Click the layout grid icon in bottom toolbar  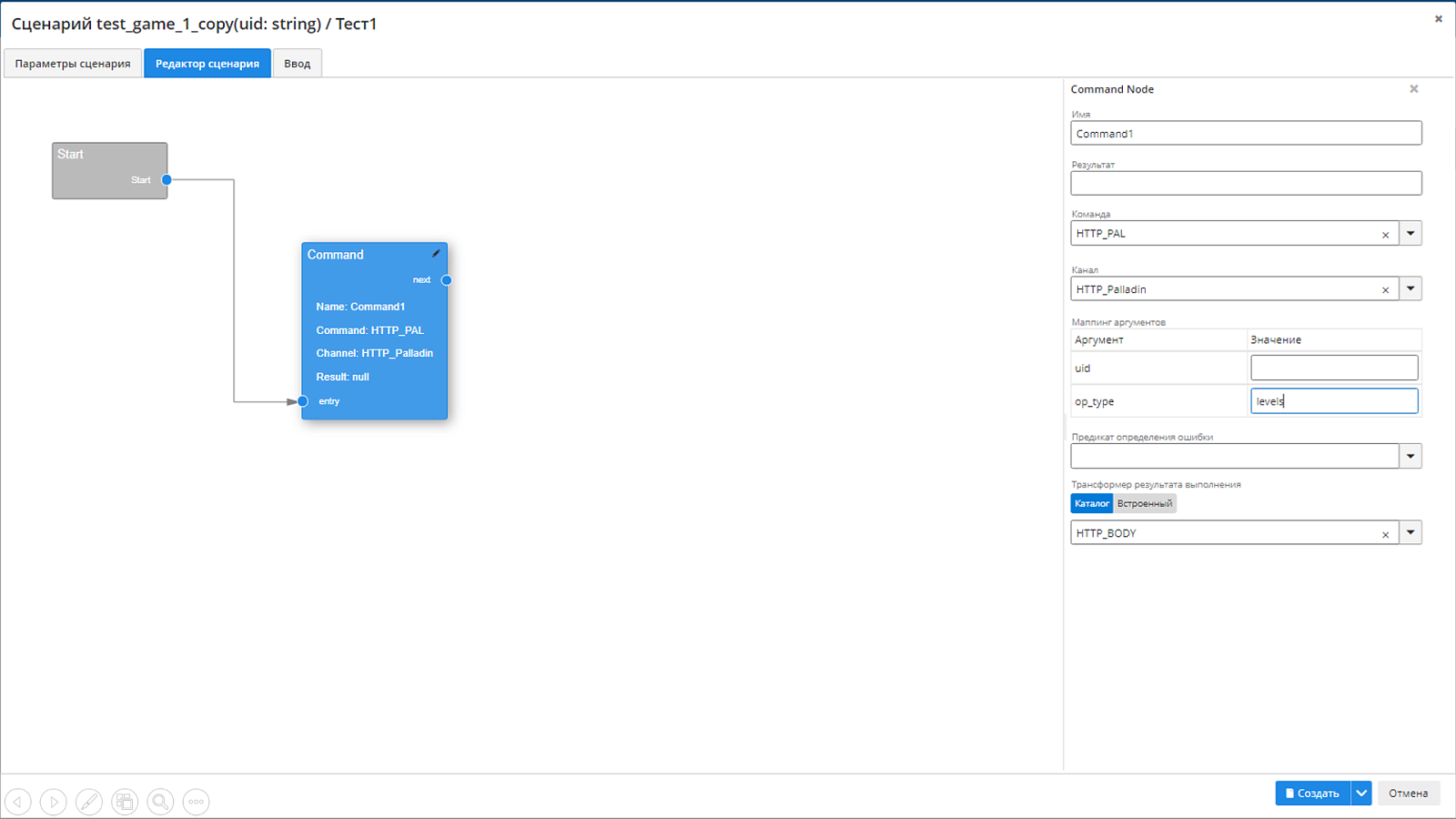tap(125, 802)
